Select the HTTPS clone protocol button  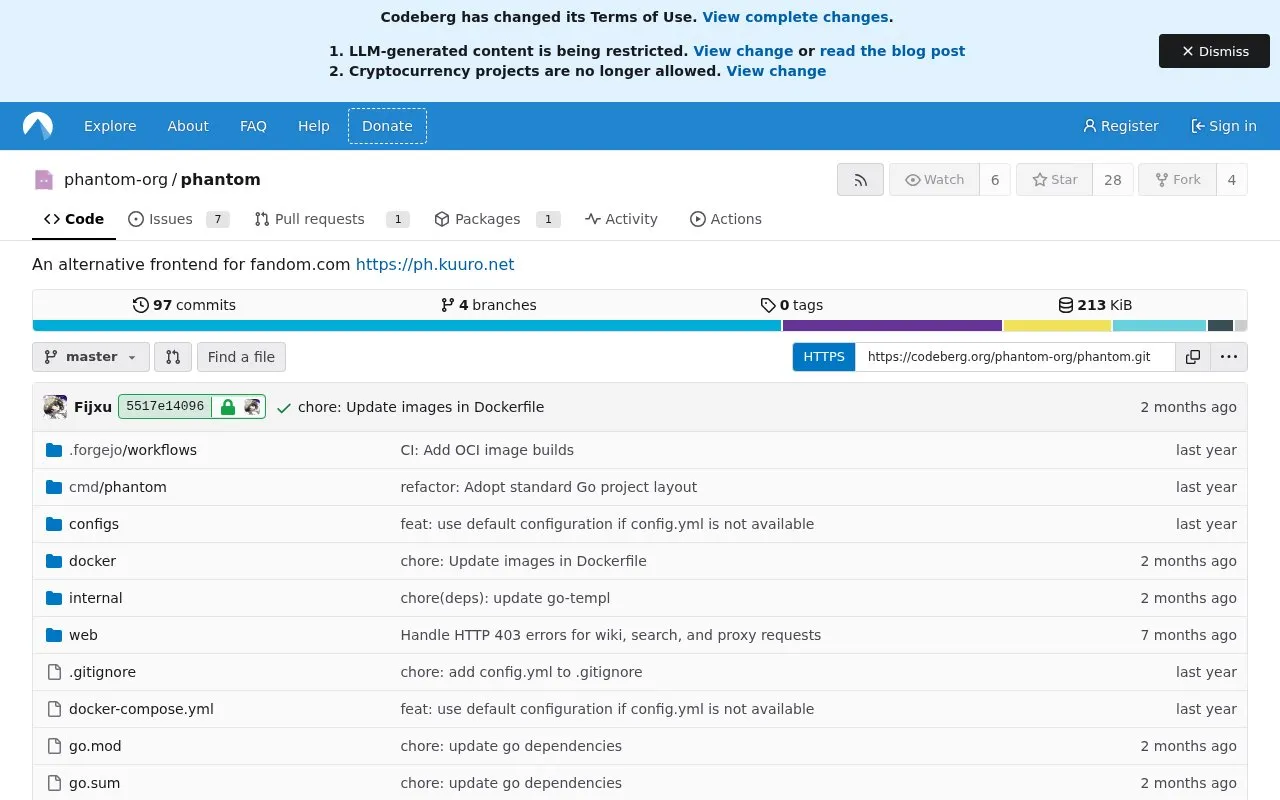[824, 357]
